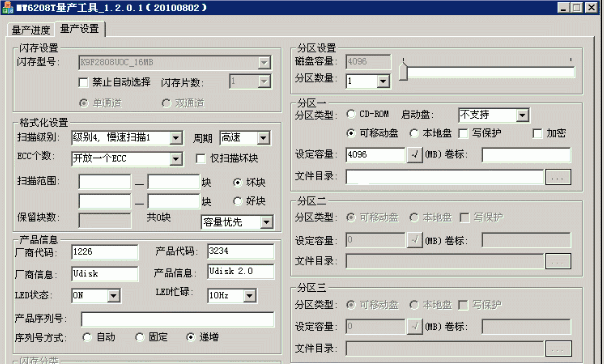Viewport: 604px width, 364px height.
Task: Expand the LED忙碌 10Hz dropdown
Action: 250,296
